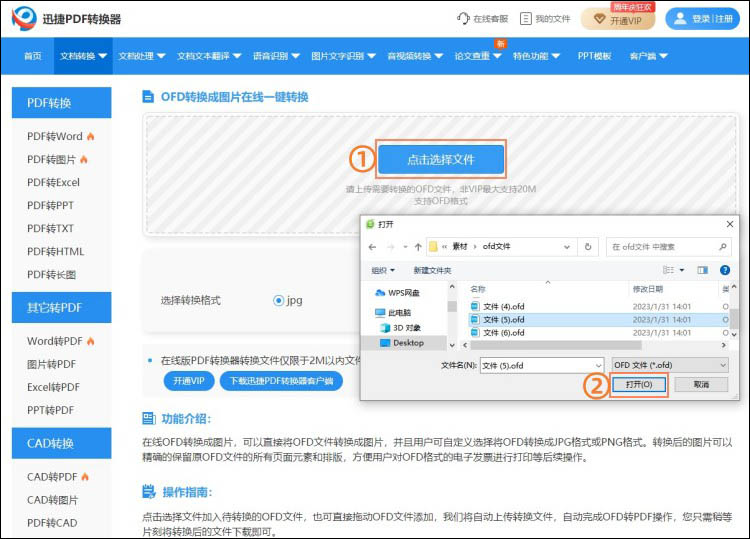Select Desktop in navigation tree
Viewport: 750px width, 539px height.
[x=402, y=343]
